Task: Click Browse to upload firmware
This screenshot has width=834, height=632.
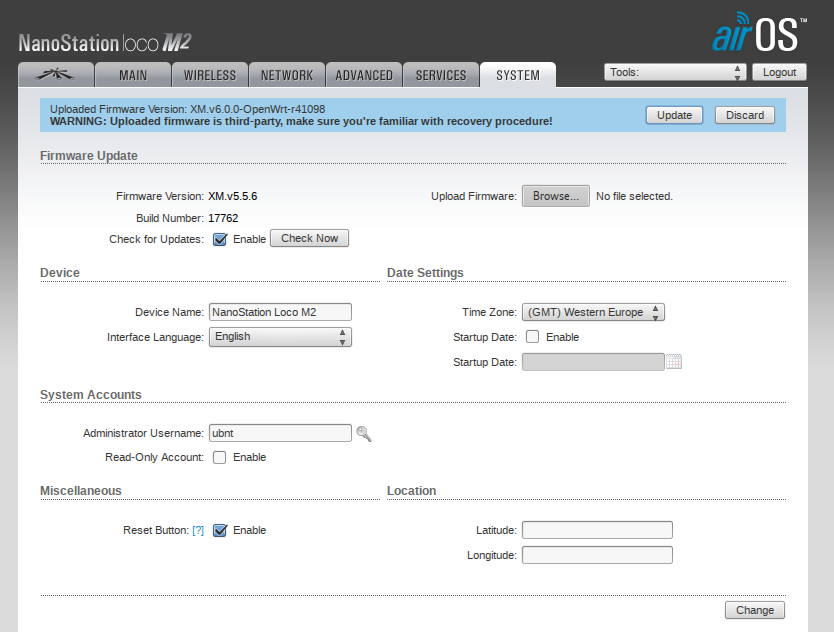Action: tap(555, 196)
